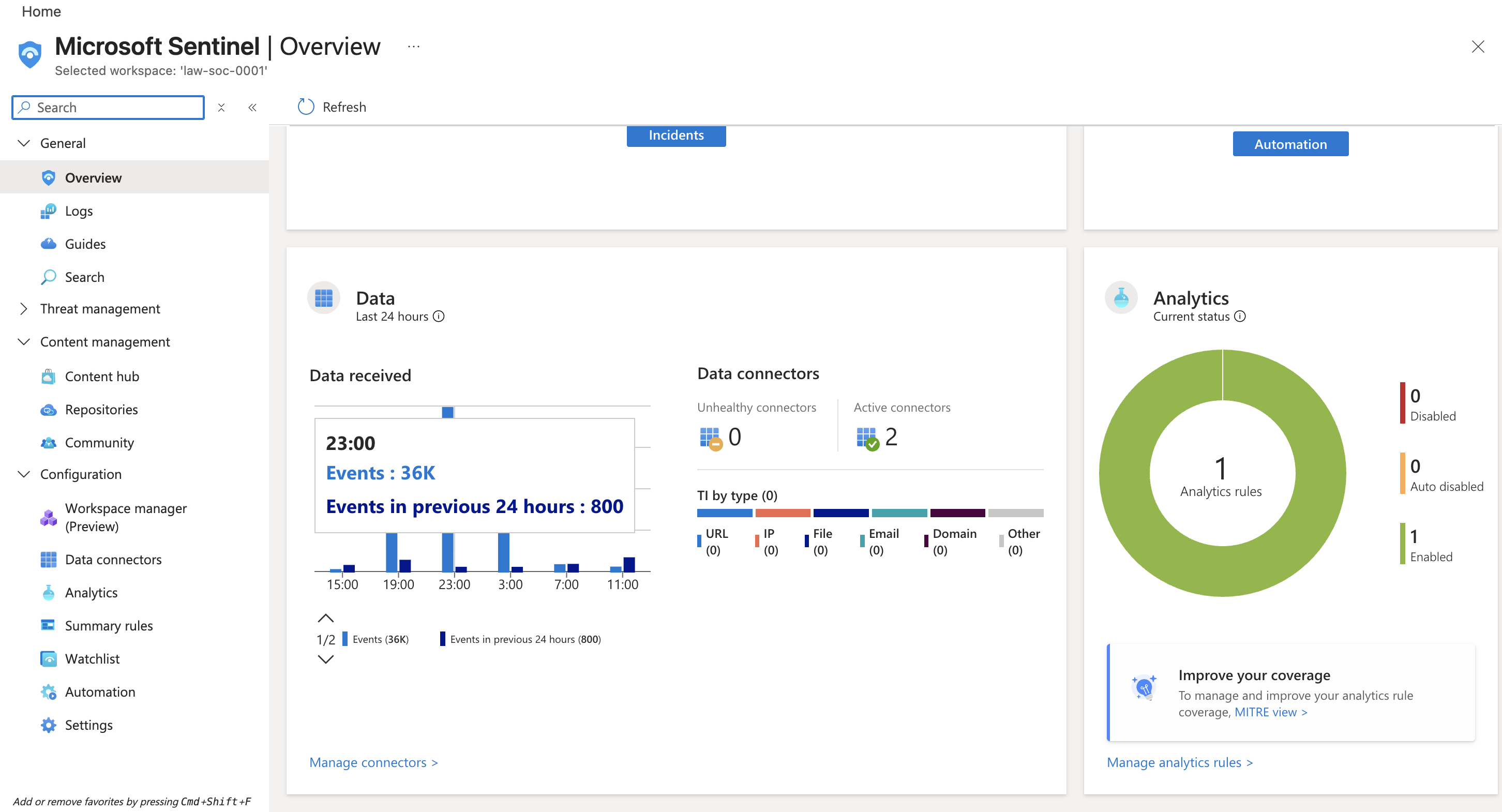This screenshot has height=812, width=1502.
Task: Collapse the Configuration section
Action: (24, 474)
